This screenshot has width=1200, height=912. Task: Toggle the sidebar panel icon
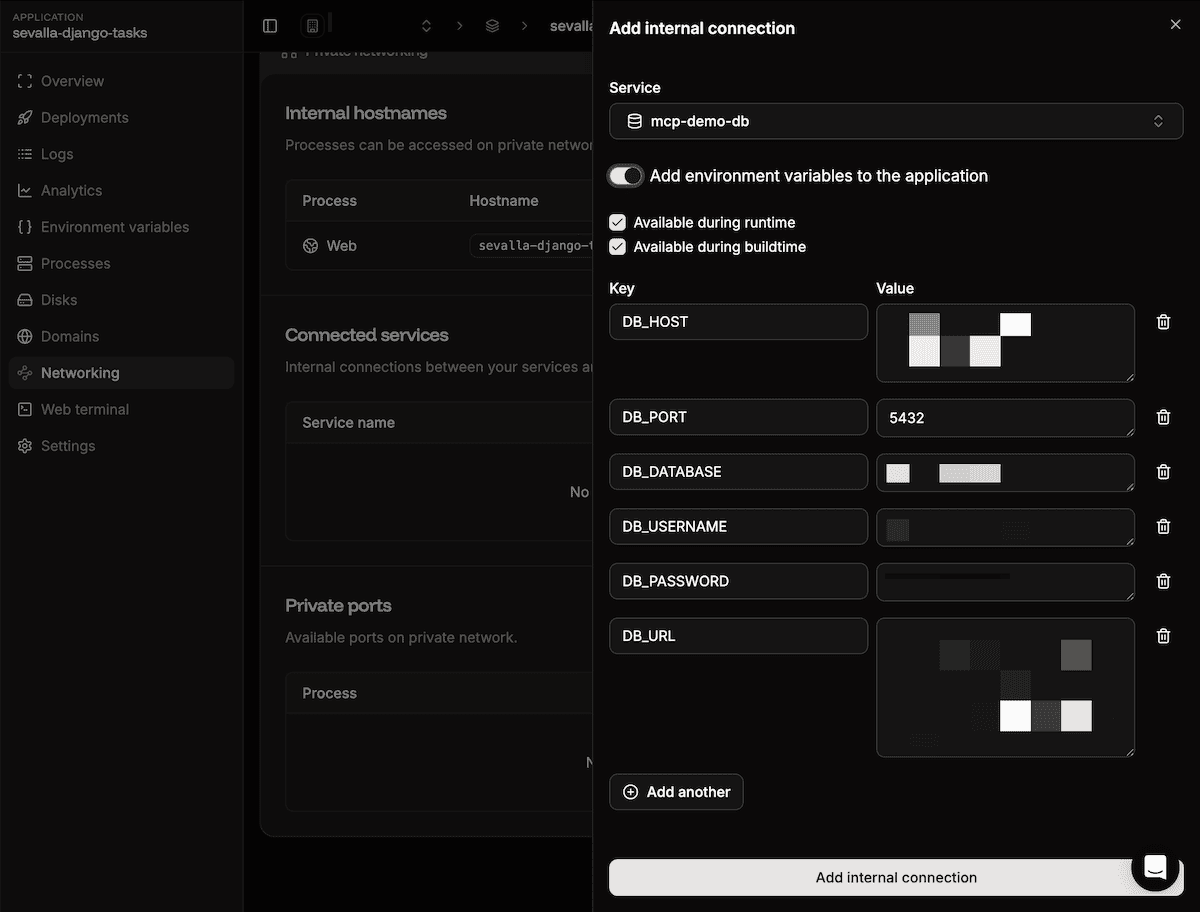[x=270, y=26]
